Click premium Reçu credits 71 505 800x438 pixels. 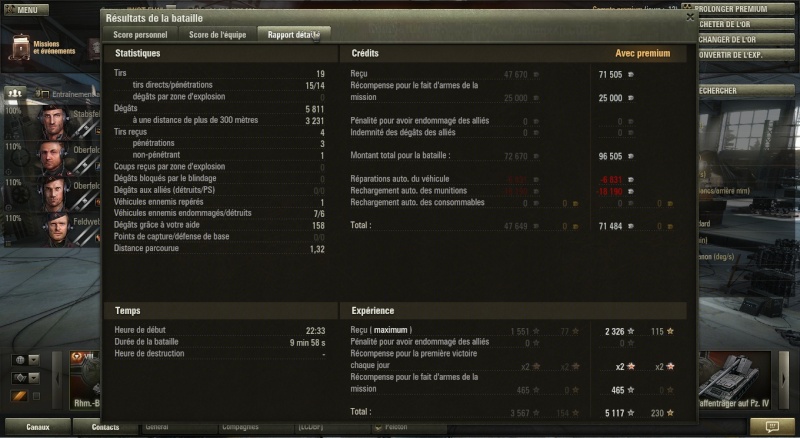tap(610, 75)
